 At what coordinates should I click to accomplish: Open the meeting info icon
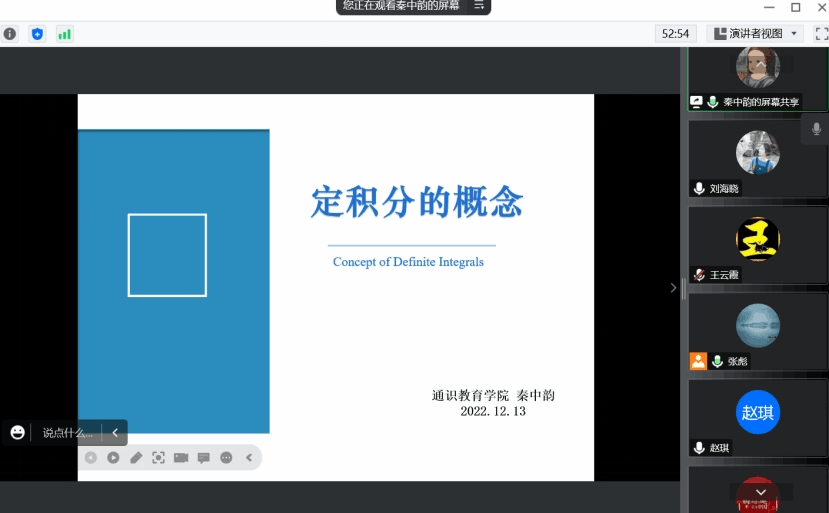pos(10,34)
